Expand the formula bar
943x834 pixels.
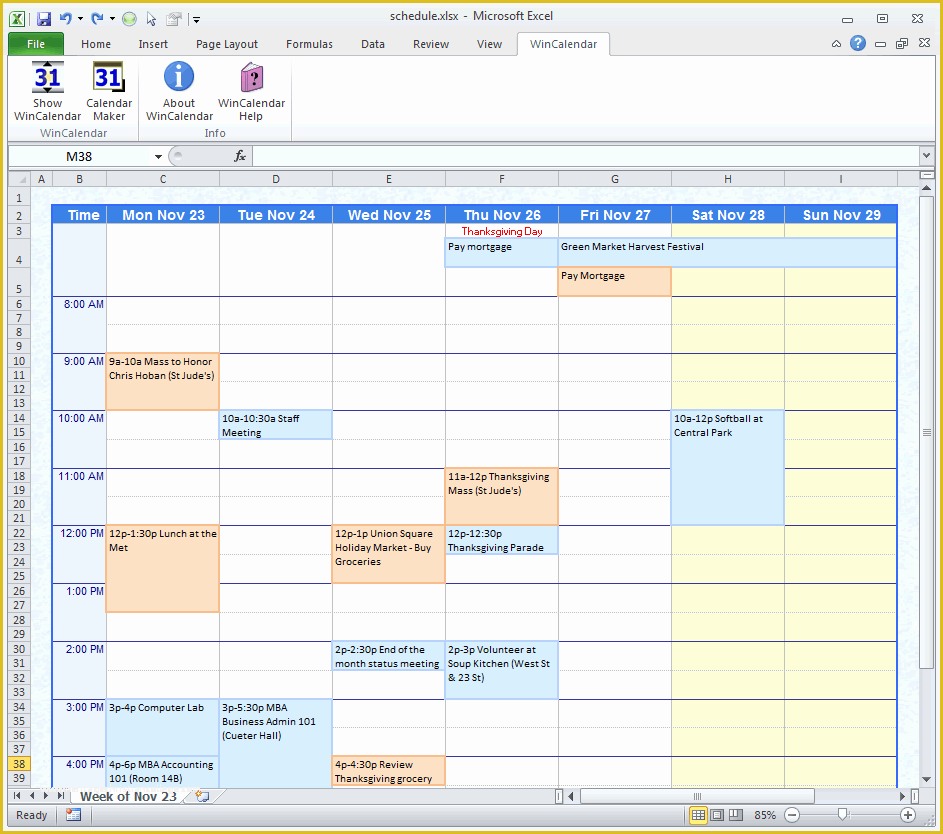coord(926,156)
